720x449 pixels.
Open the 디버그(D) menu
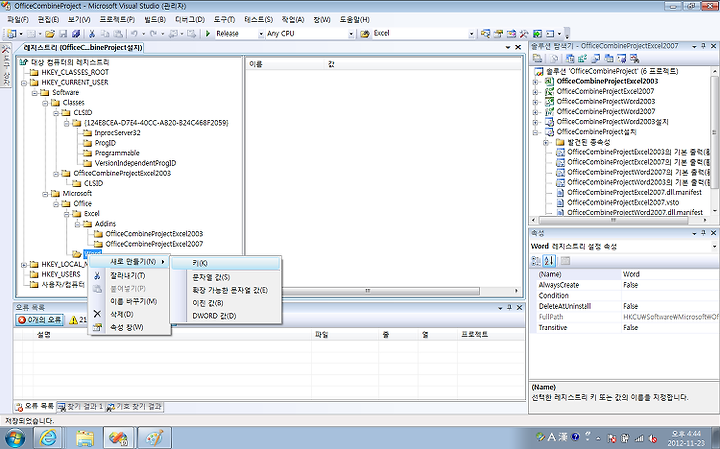(x=190, y=19)
